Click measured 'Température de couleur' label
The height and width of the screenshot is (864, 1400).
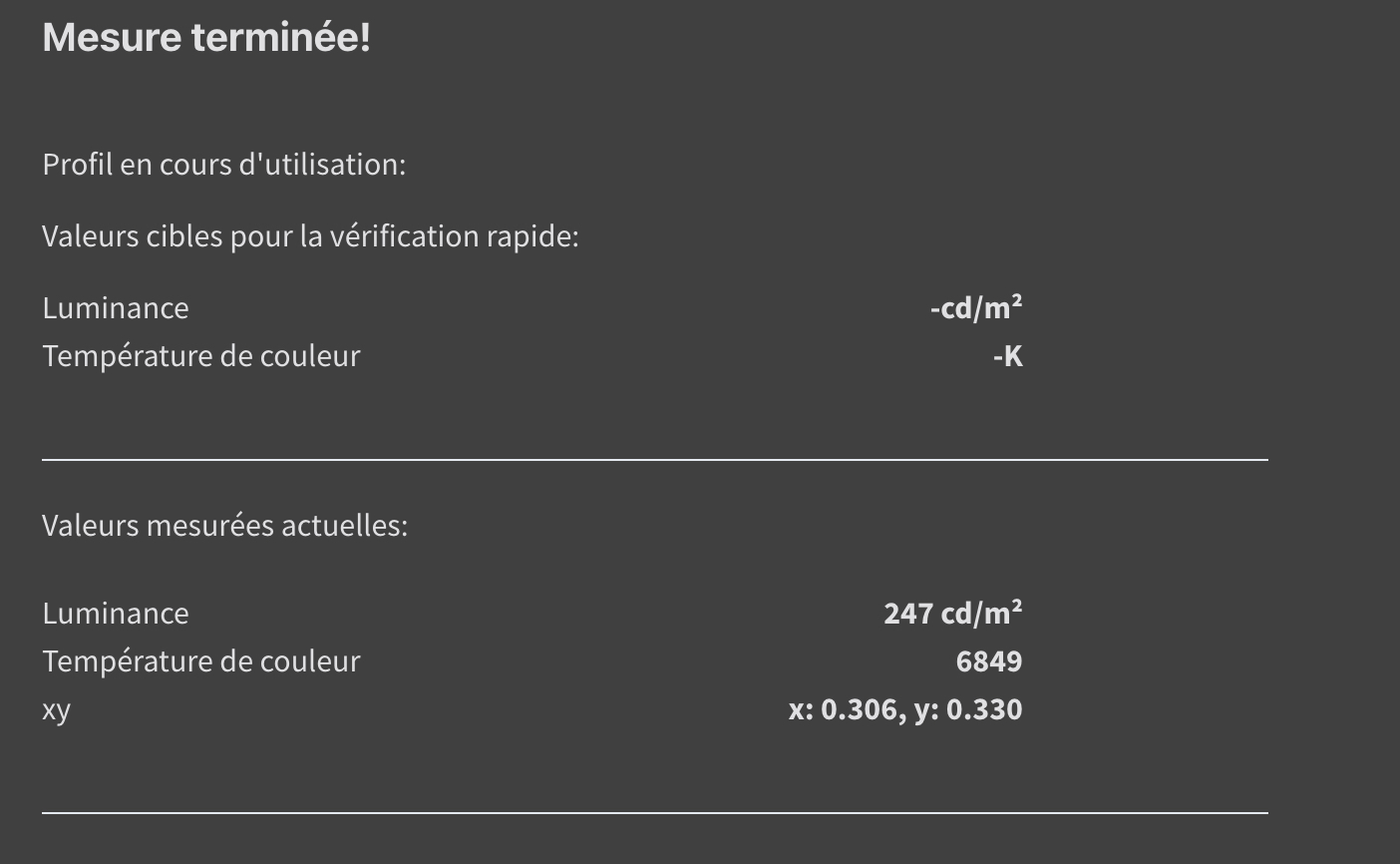pos(201,661)
